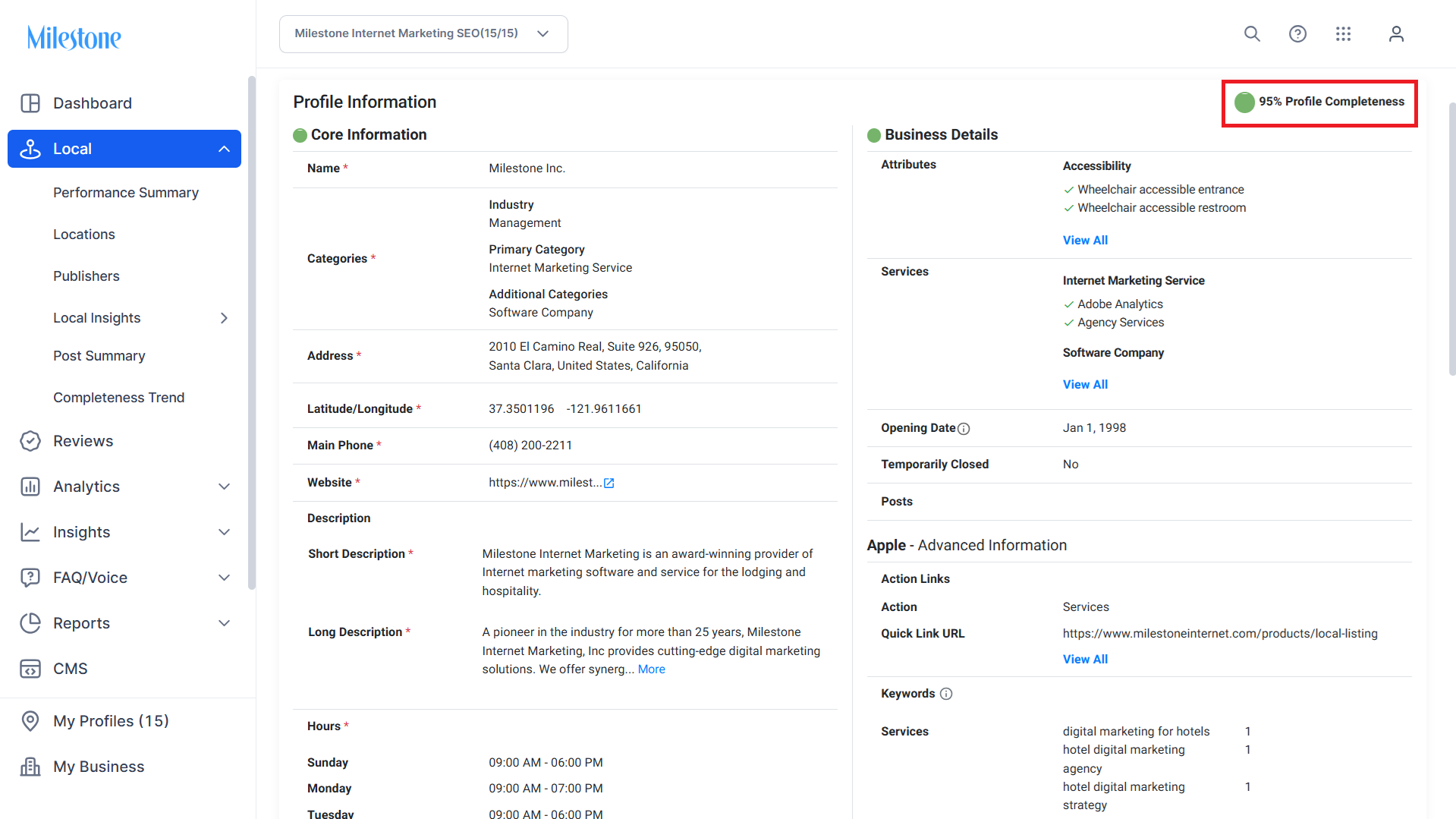Click the Quick Link URL milestoneinternet.com address

click(1220, 634)
